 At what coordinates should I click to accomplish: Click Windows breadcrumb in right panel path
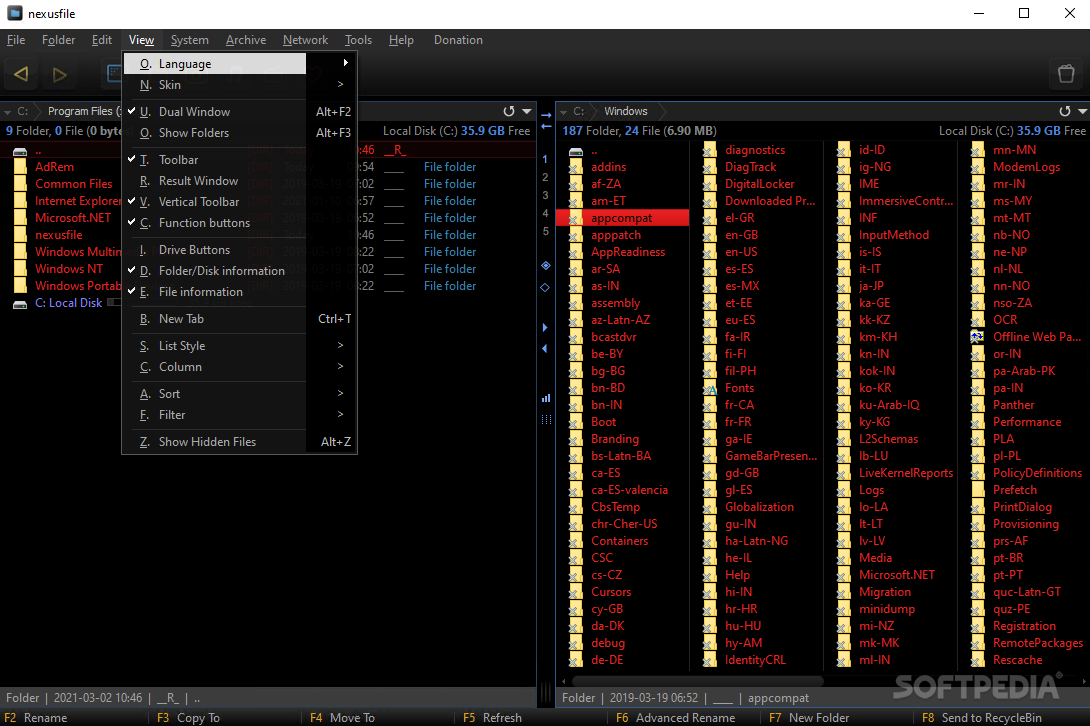tap(626, 111)
